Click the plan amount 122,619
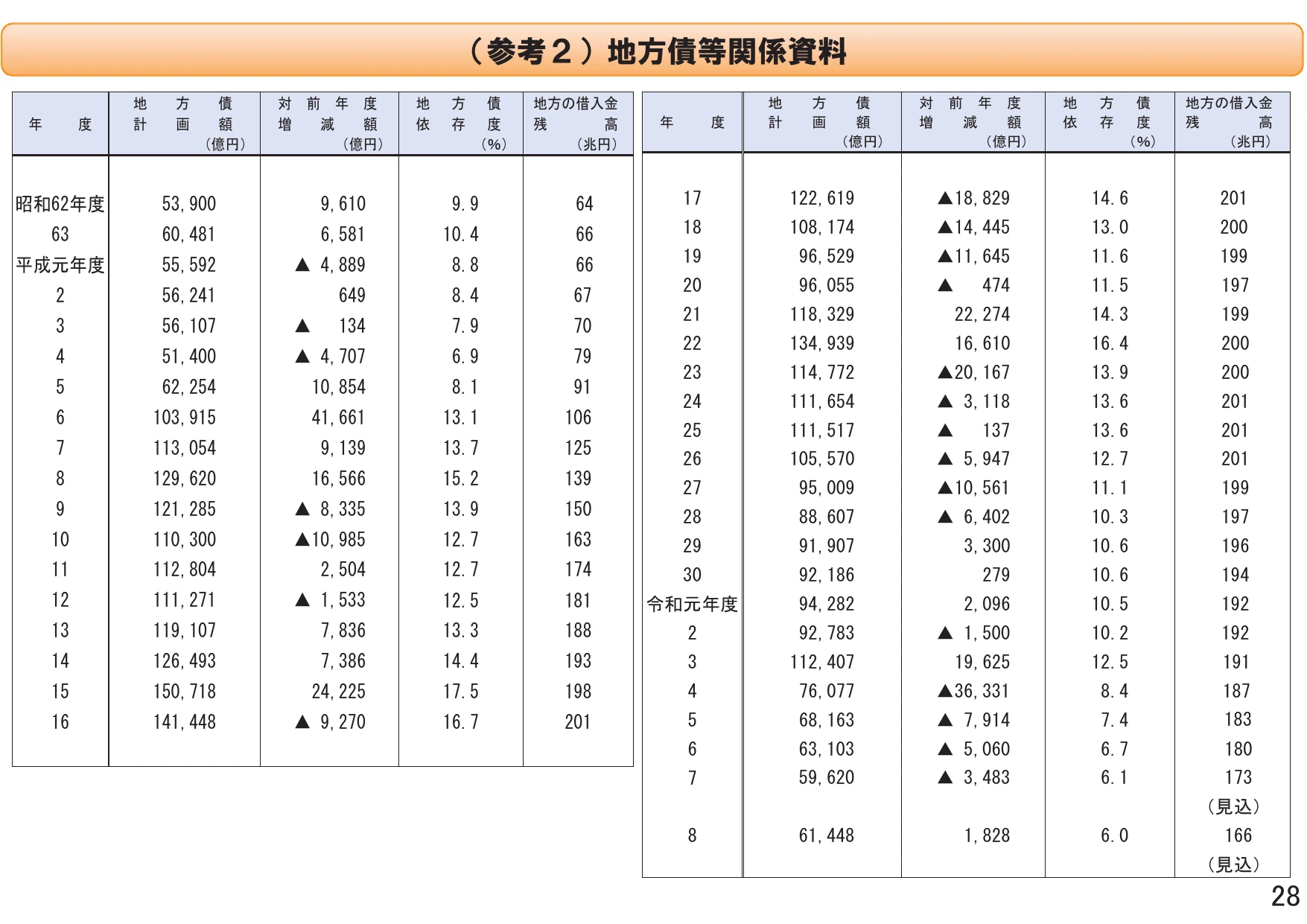The height and width of the screenshot is (924, 1307). 822,198
